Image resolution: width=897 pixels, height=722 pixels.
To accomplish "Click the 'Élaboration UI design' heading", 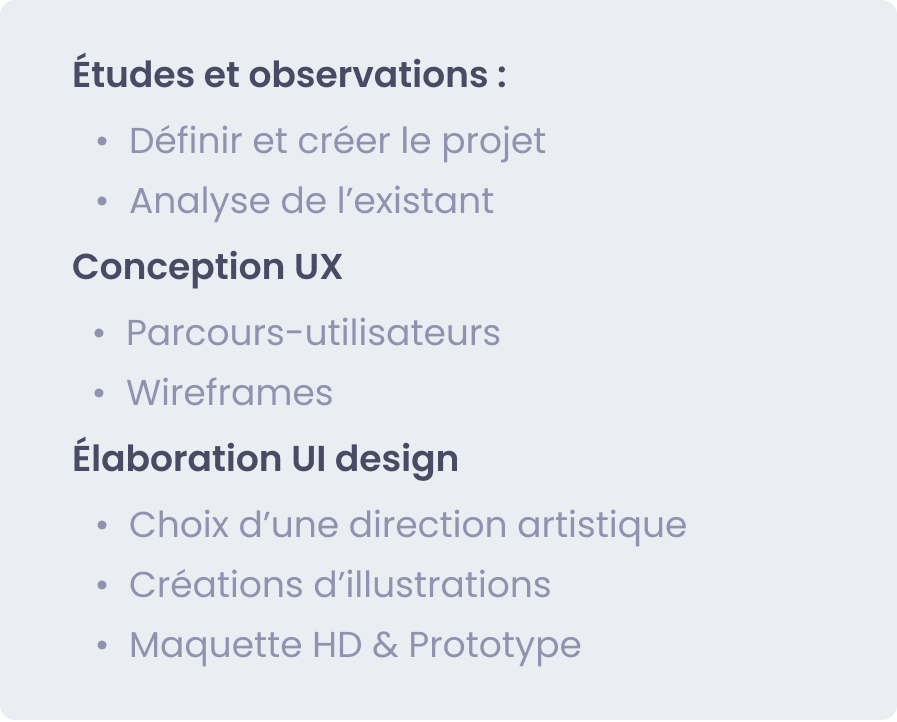I will 265,458.
